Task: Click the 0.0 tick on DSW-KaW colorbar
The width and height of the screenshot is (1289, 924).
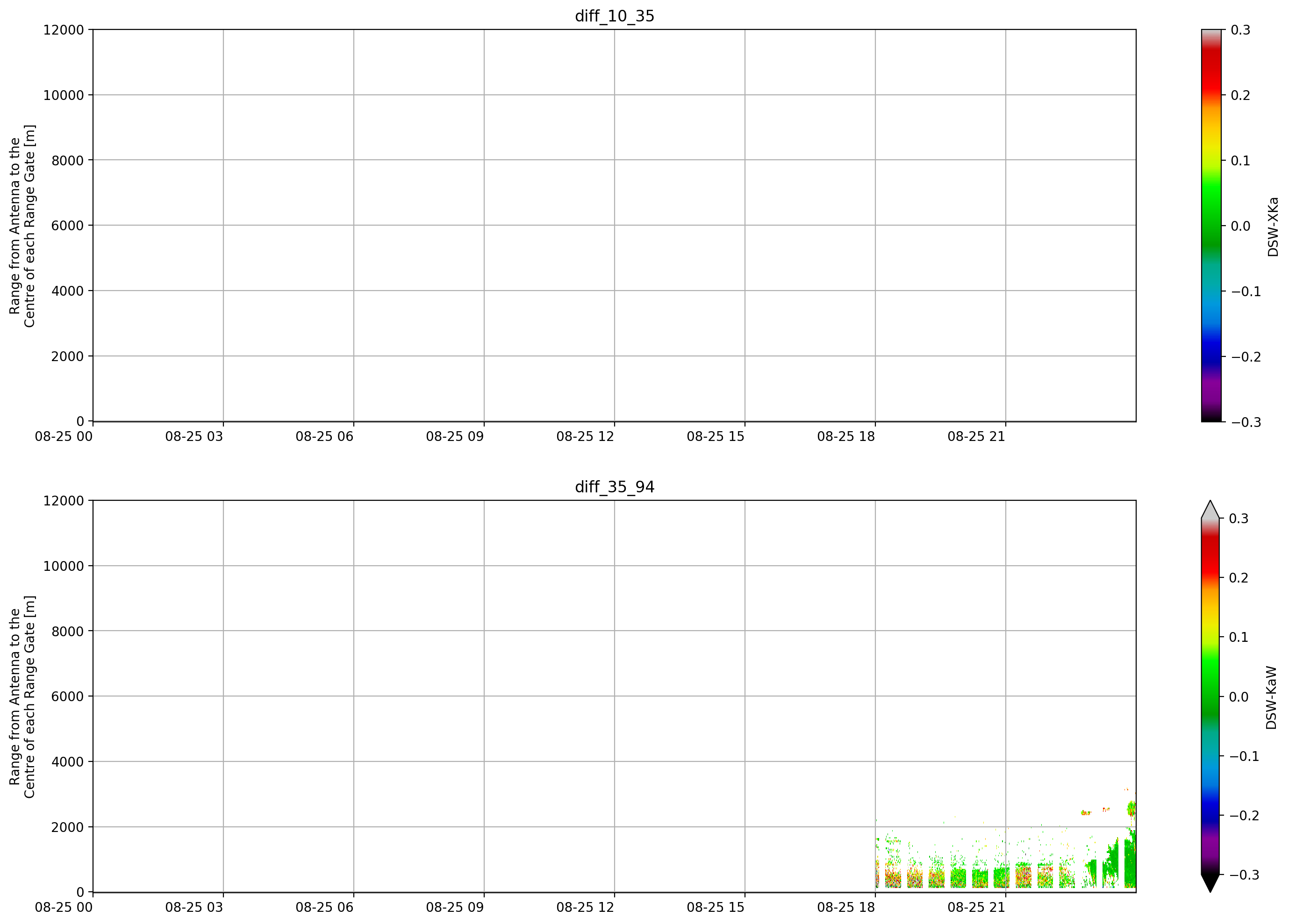Action: [1239, 697]
